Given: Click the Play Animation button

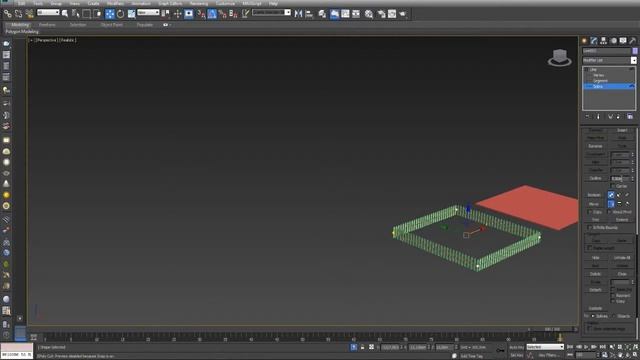Looking at the screenshot, I should point(587,347).
